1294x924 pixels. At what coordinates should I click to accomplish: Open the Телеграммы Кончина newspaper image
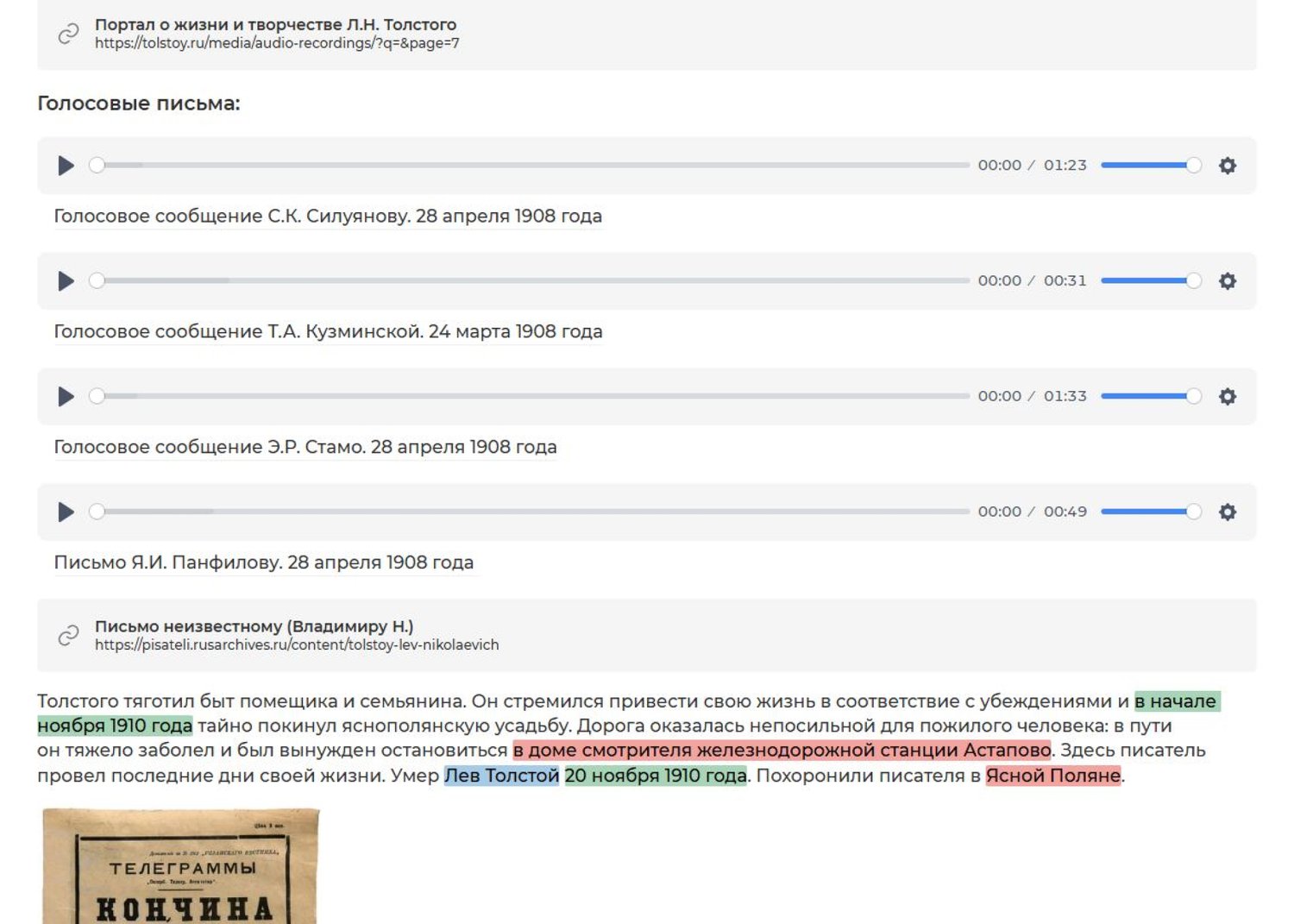tap(180, 866)
